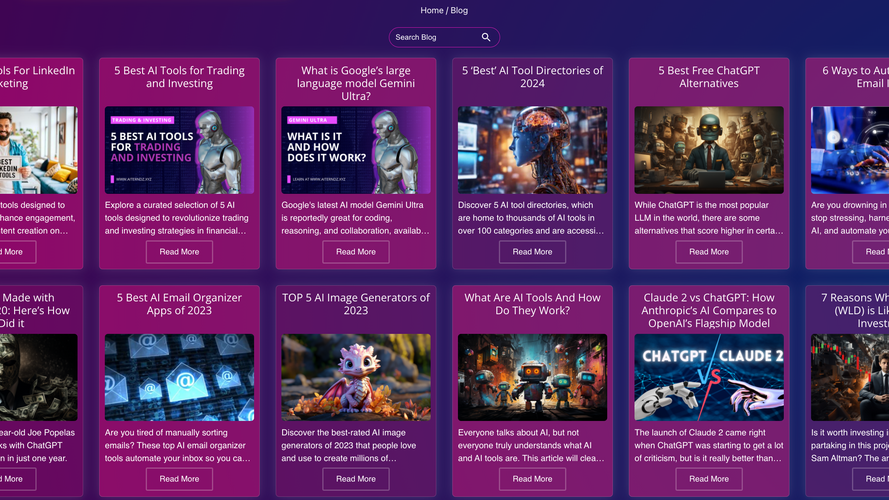Click excerpt 'The launch of Claude 2 came right'
The image size is (889, 500).
(709, 445)
